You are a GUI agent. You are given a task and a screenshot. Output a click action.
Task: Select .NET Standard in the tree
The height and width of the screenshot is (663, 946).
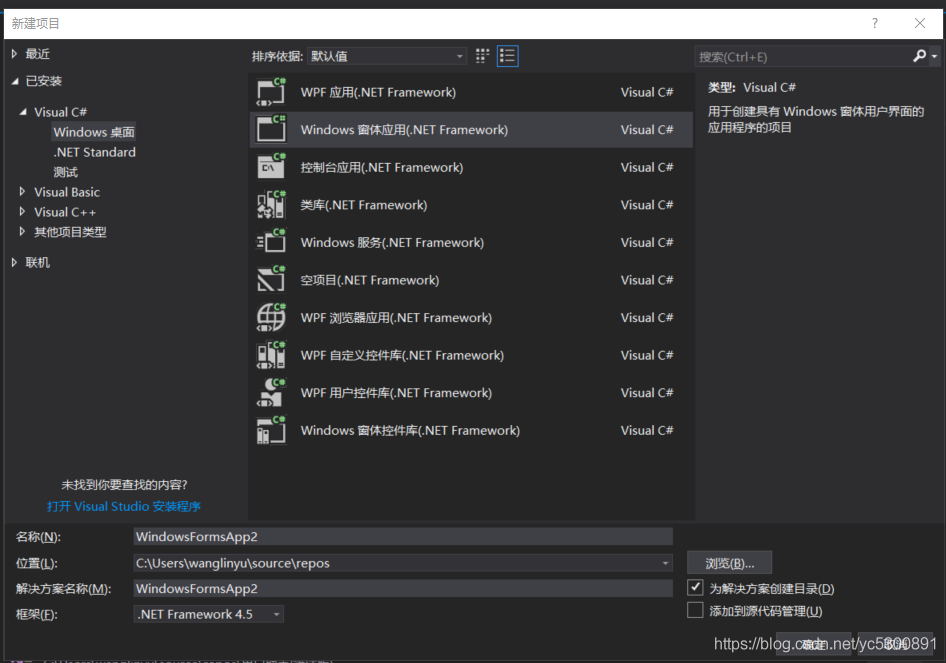tap(94, 152)
